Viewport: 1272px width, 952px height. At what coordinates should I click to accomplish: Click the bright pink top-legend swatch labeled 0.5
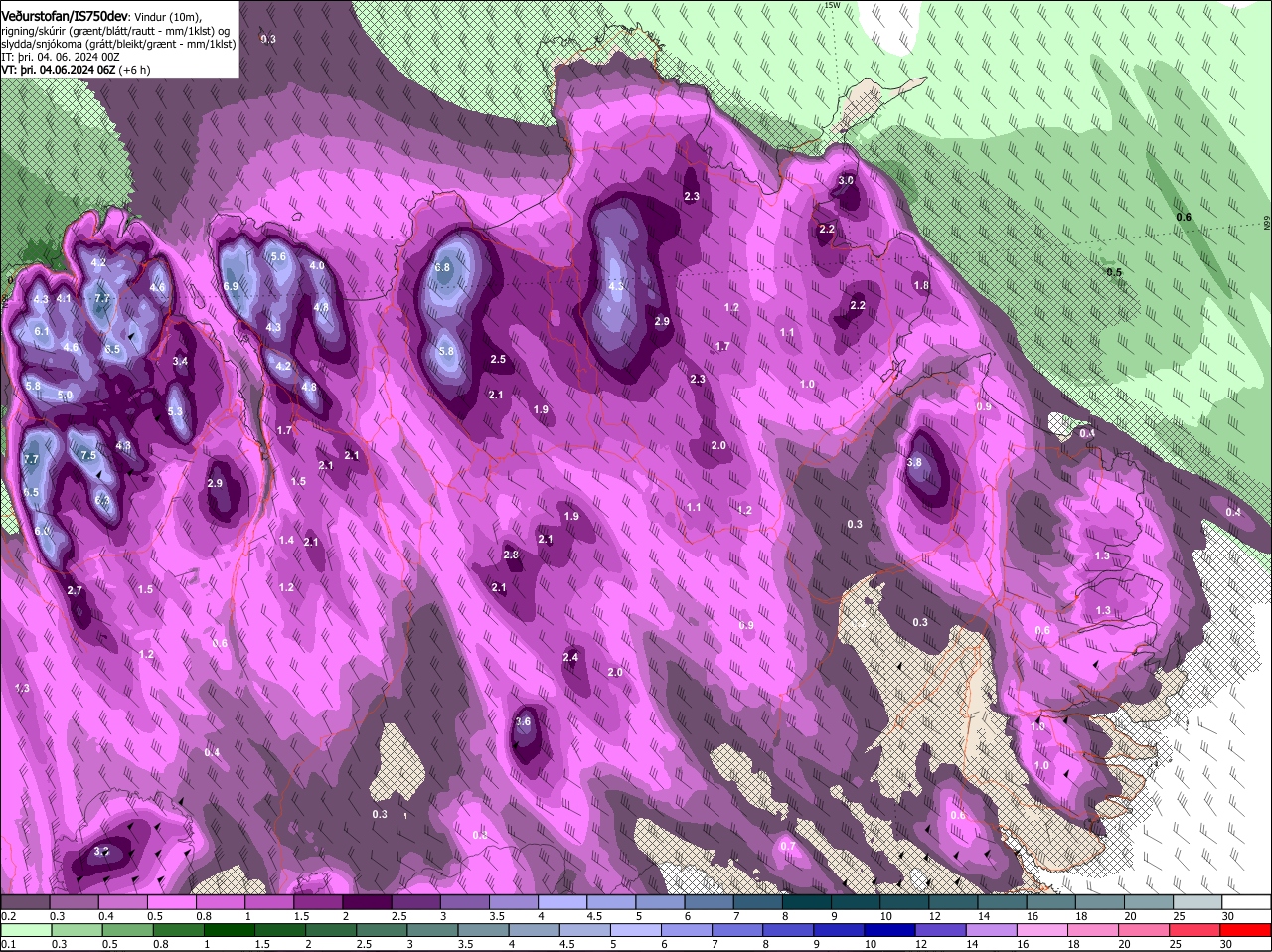(x=171, y=901)
